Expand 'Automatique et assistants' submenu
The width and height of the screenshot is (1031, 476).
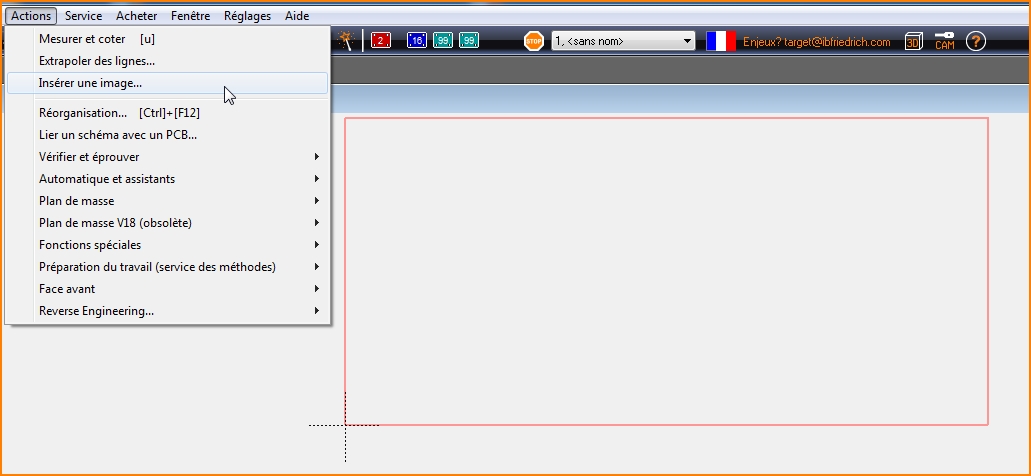pyautogui.click(x=107, y=179)
